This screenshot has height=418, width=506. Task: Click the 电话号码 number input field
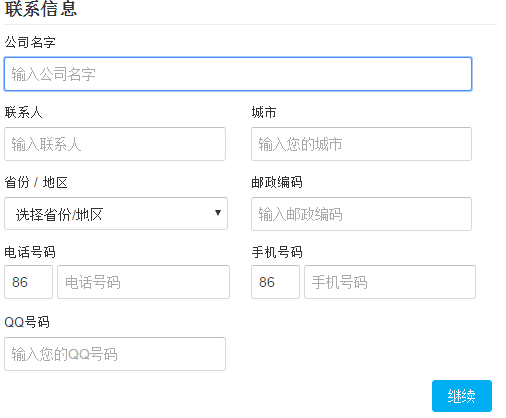coord(143,282)
